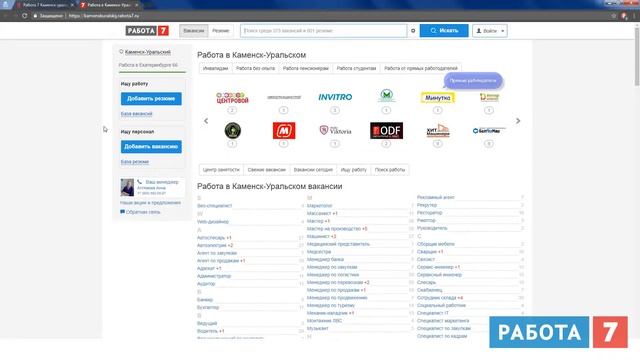Show next employer logos with right arrow

click(518, 121)
